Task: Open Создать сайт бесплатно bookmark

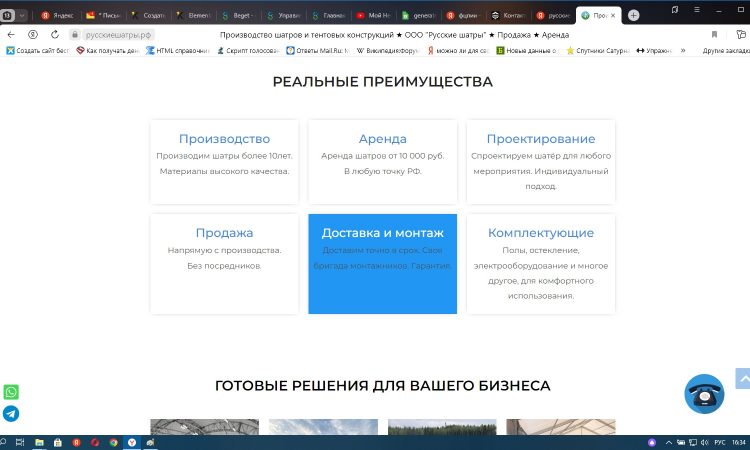Action: coord(38,50)
